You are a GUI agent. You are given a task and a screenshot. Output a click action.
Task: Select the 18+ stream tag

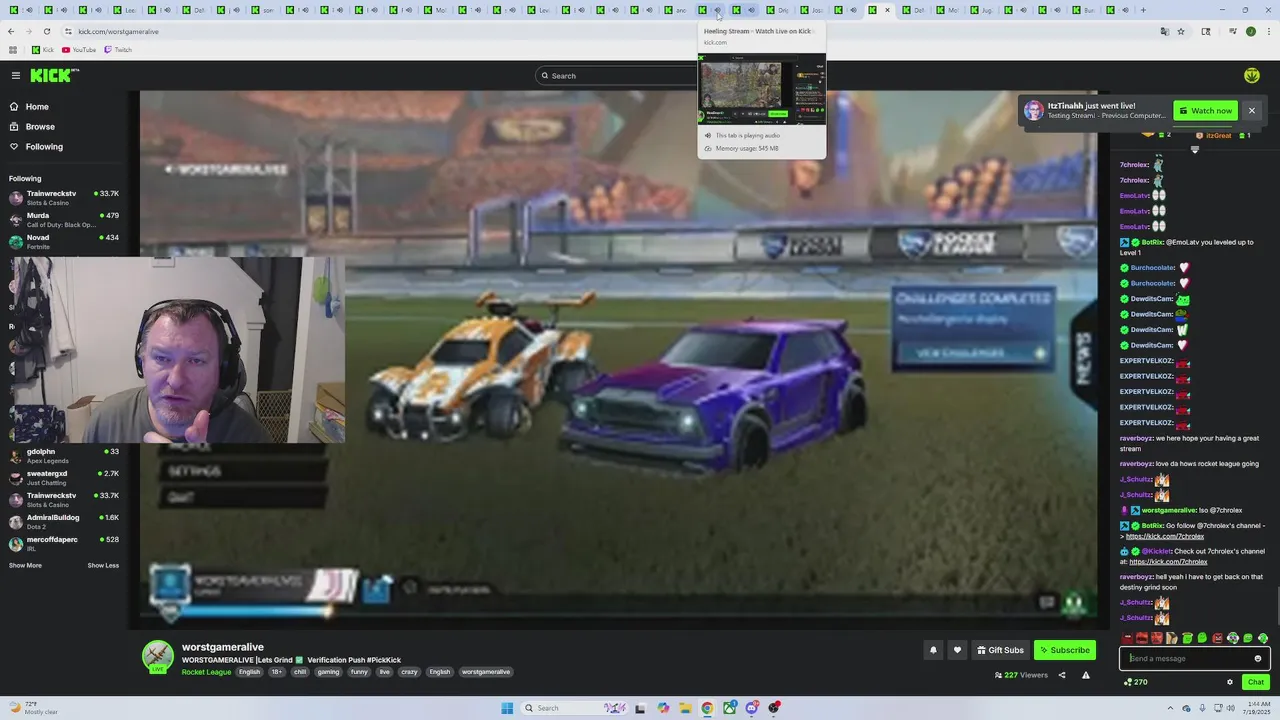pos(277,672)
